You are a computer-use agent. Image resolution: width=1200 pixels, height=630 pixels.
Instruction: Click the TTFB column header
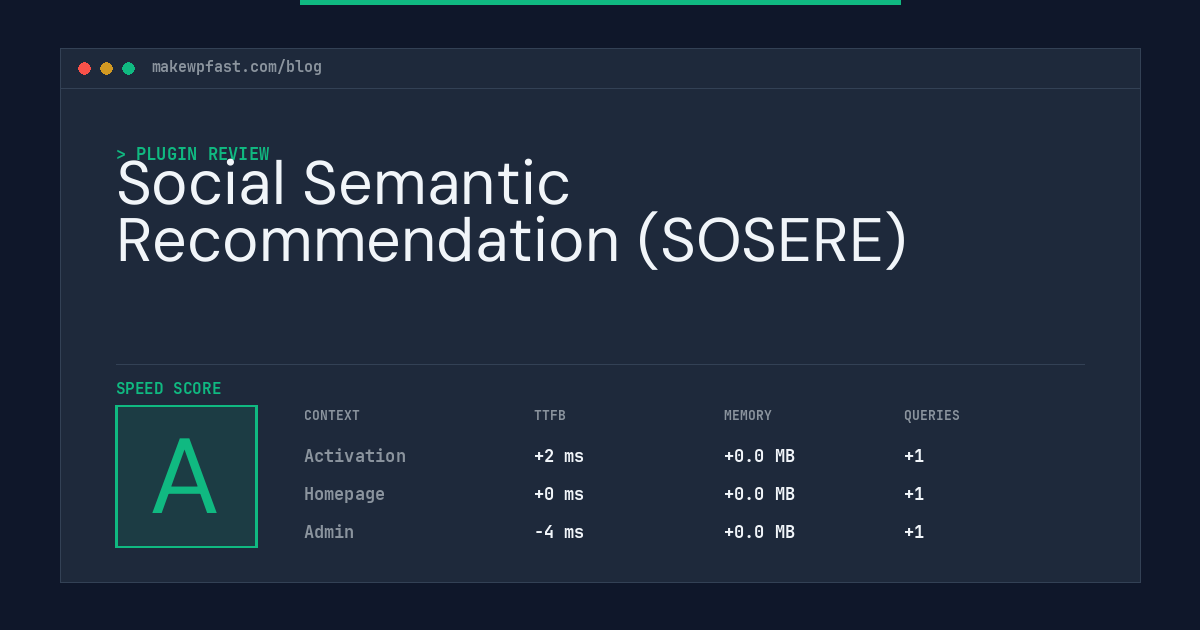pos(550,416)
